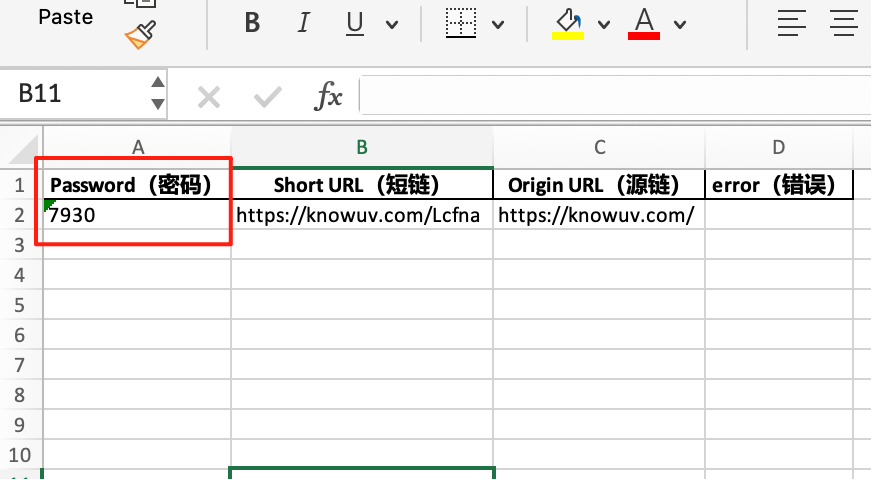Expand borders options dropdown

tap(498, 24)
